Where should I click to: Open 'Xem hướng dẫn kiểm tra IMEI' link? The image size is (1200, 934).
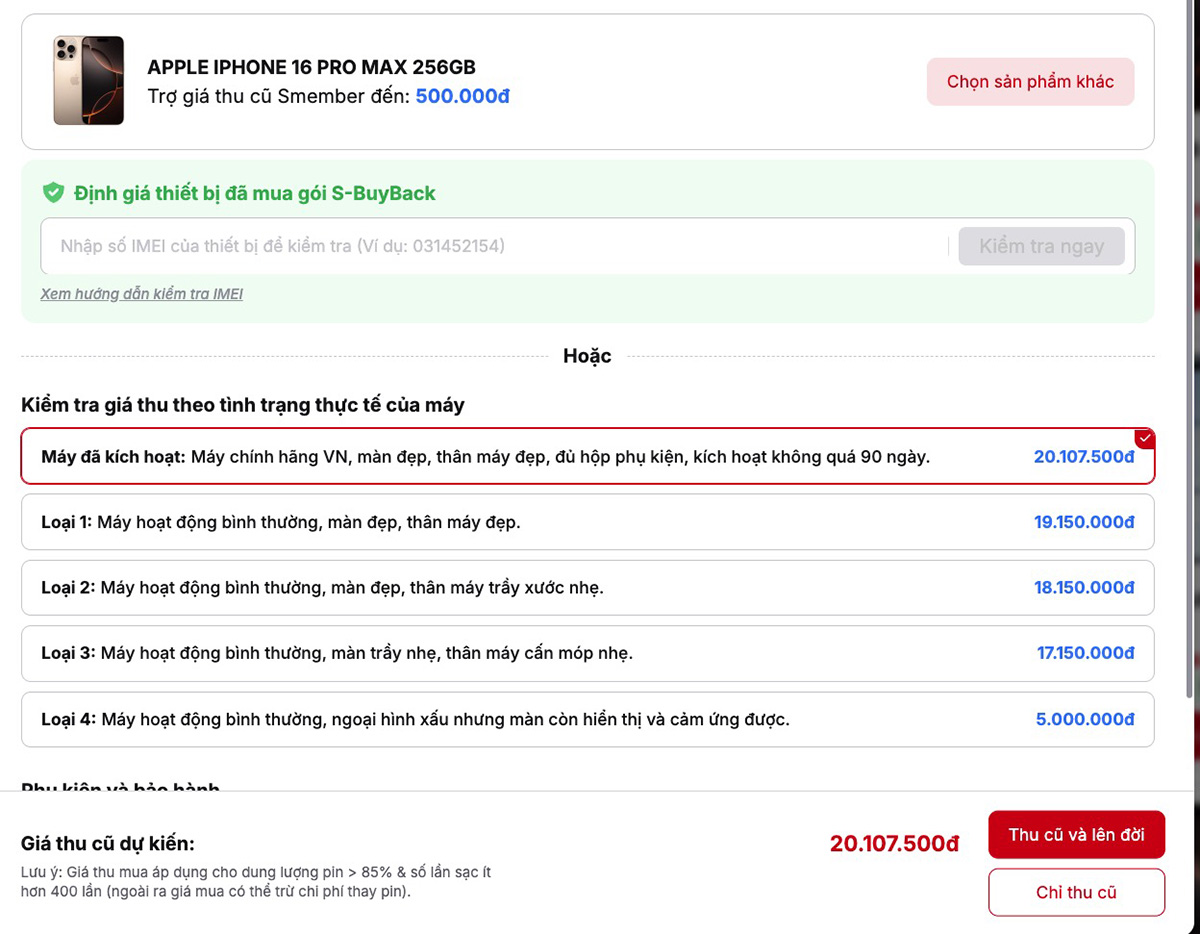click(x=141, y=294)
